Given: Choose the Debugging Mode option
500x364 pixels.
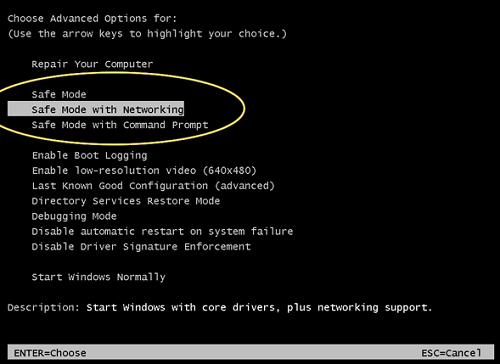Looking at the screenshot, I should [74, 216].
